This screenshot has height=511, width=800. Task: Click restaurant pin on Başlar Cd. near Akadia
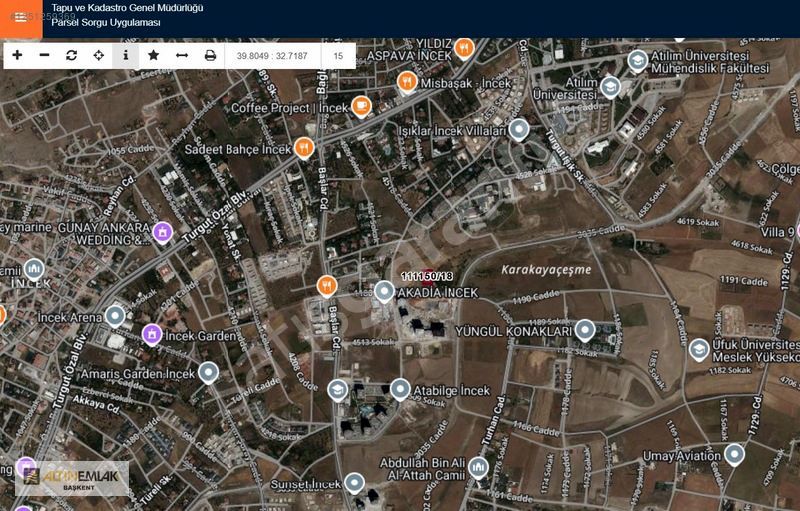coord(327,286)
